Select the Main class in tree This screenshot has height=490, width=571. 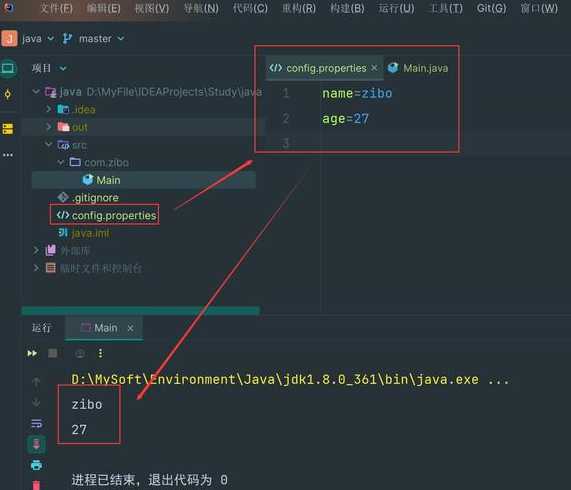[144, 180]
